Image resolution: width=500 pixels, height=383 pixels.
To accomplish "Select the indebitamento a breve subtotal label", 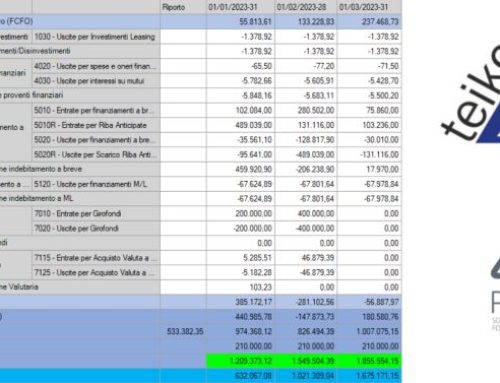I will (41, 169).
